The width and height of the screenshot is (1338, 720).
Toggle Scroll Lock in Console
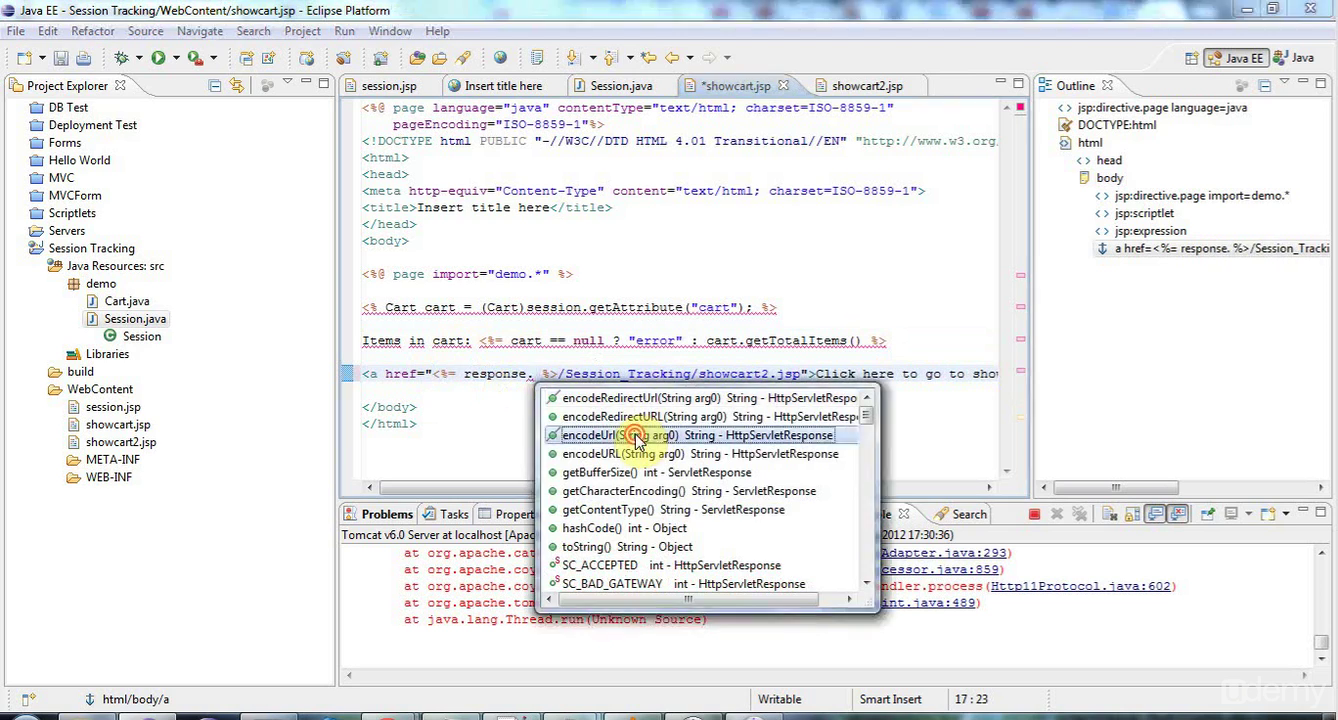pyautogui.click(x=1132, y=514)
